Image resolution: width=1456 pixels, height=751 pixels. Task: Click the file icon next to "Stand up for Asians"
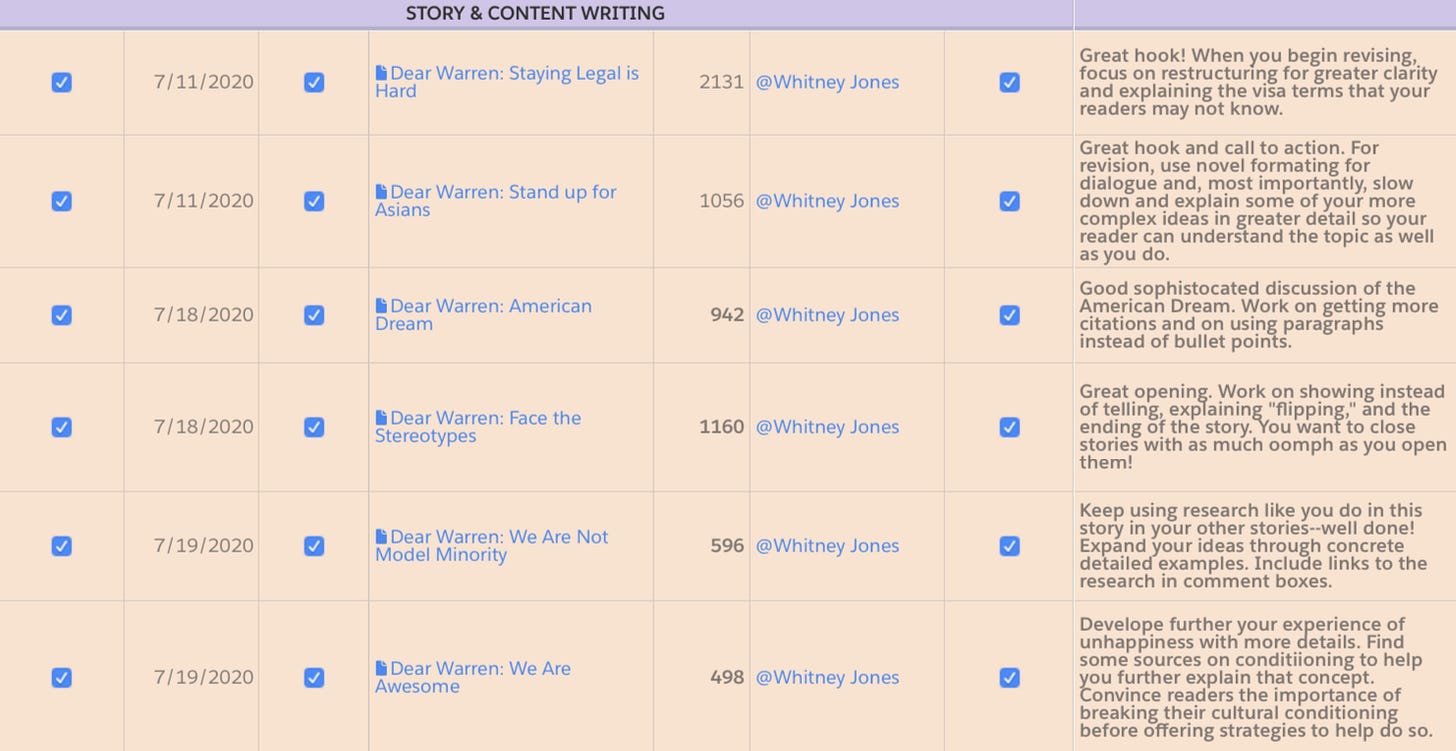pyautogui.click(x=381, y=192)
